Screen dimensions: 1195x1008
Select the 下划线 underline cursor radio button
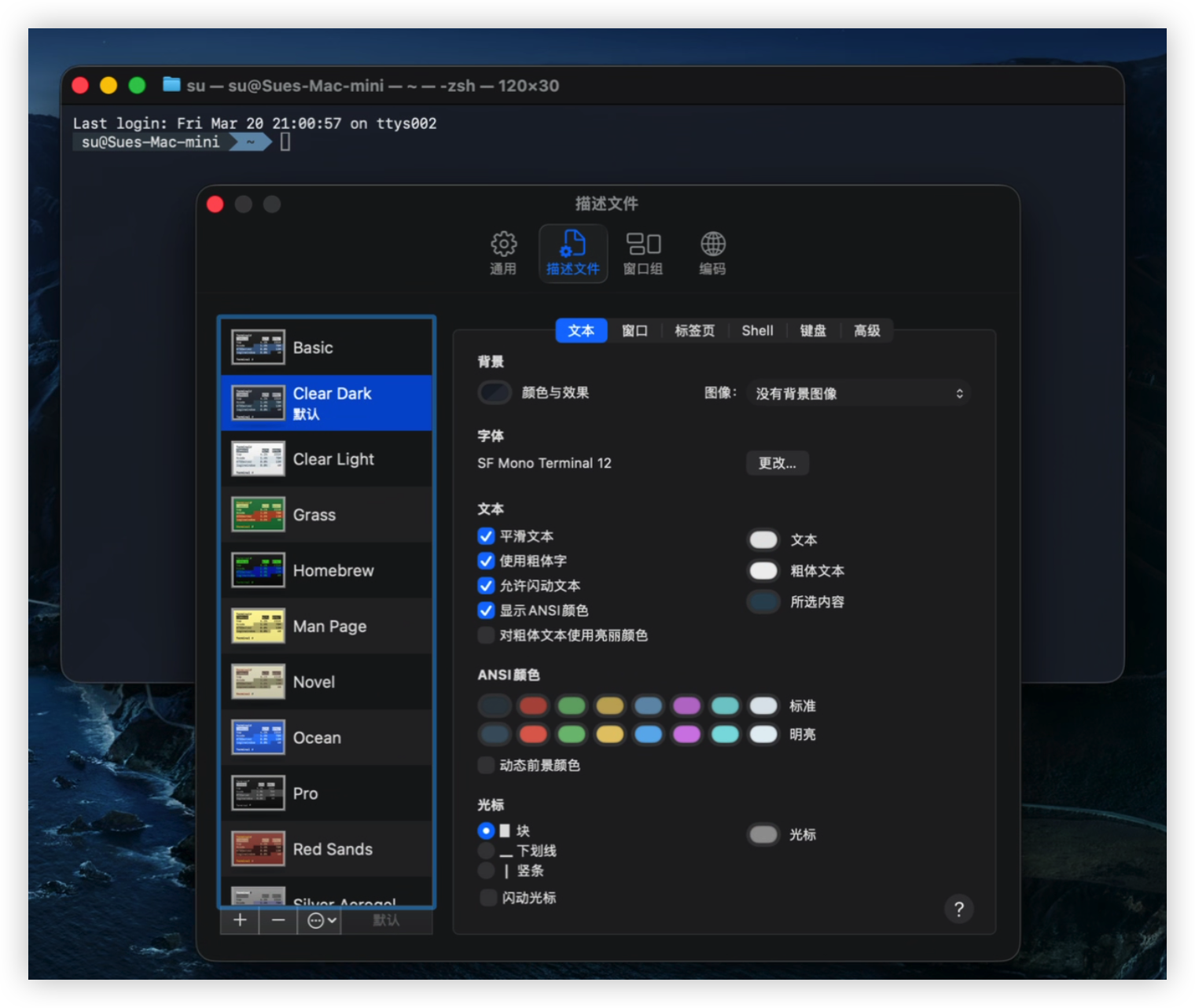click(486, 851)
